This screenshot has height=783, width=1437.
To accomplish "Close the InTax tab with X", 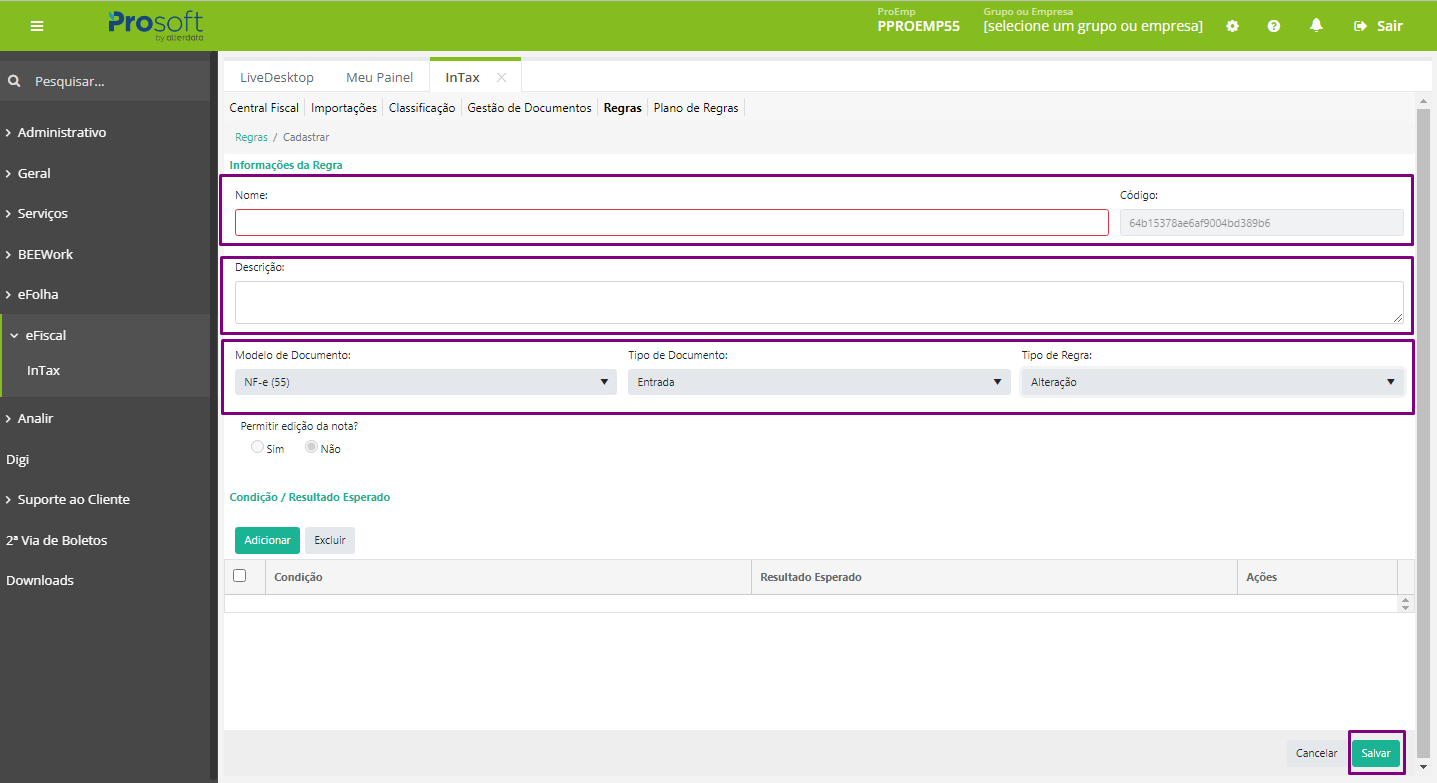I will 502,77.
